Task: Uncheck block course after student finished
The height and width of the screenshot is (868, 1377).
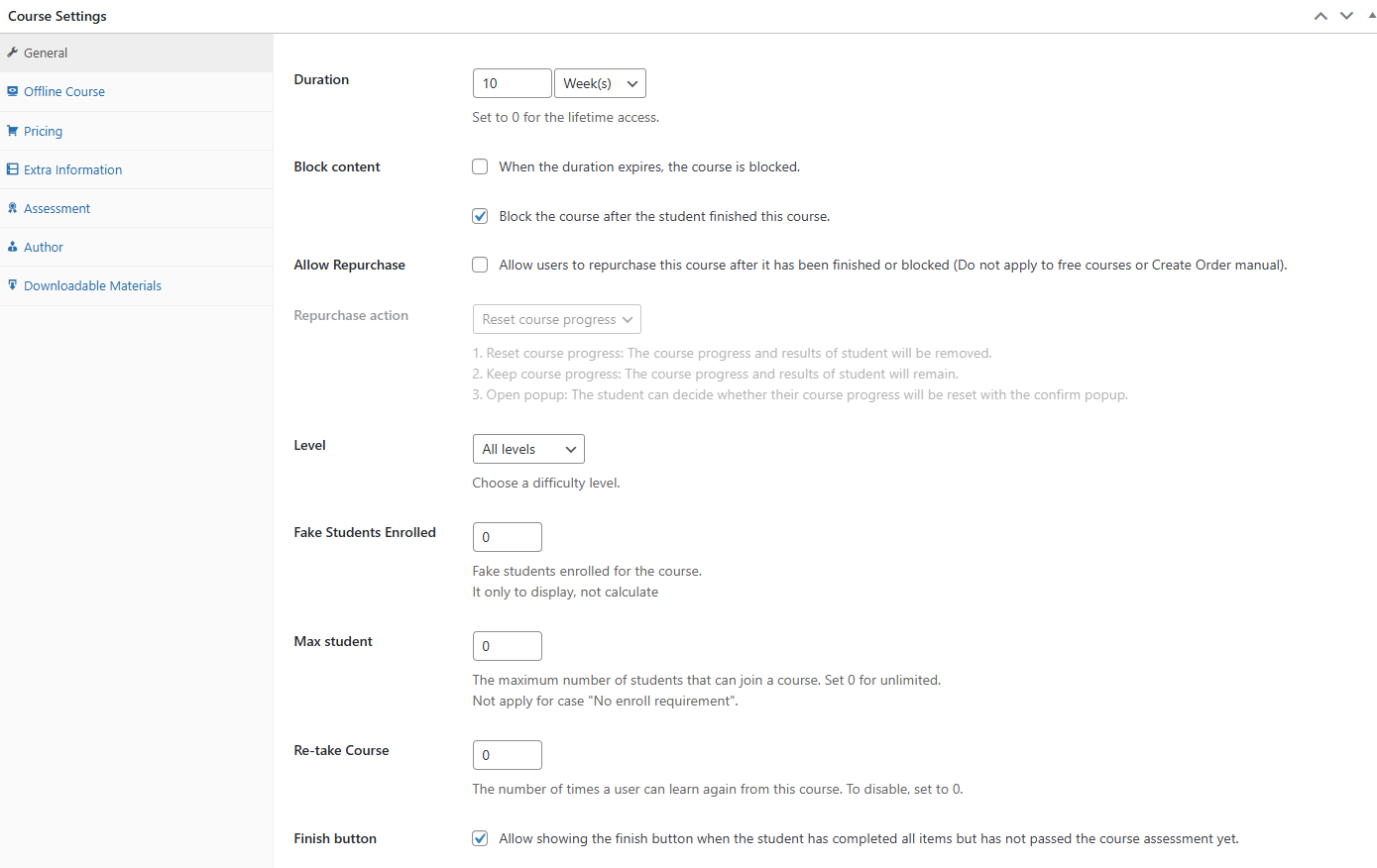Action: click(x=480, y=216)
